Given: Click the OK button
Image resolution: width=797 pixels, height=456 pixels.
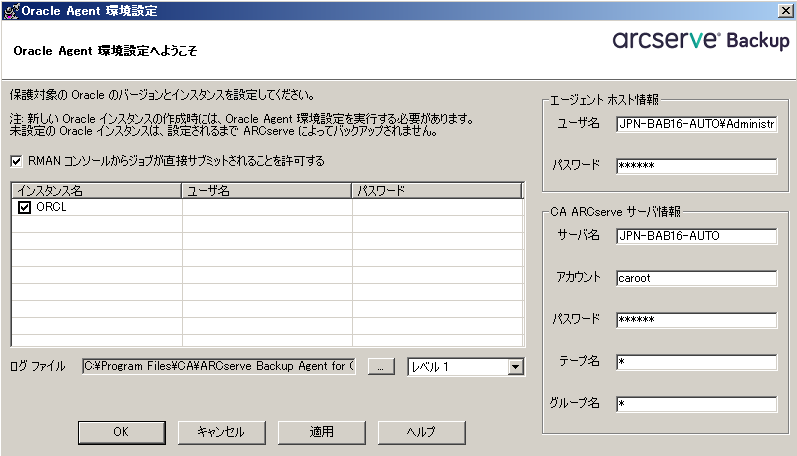Looking at the screenshot, I should (x=121, y=432).
